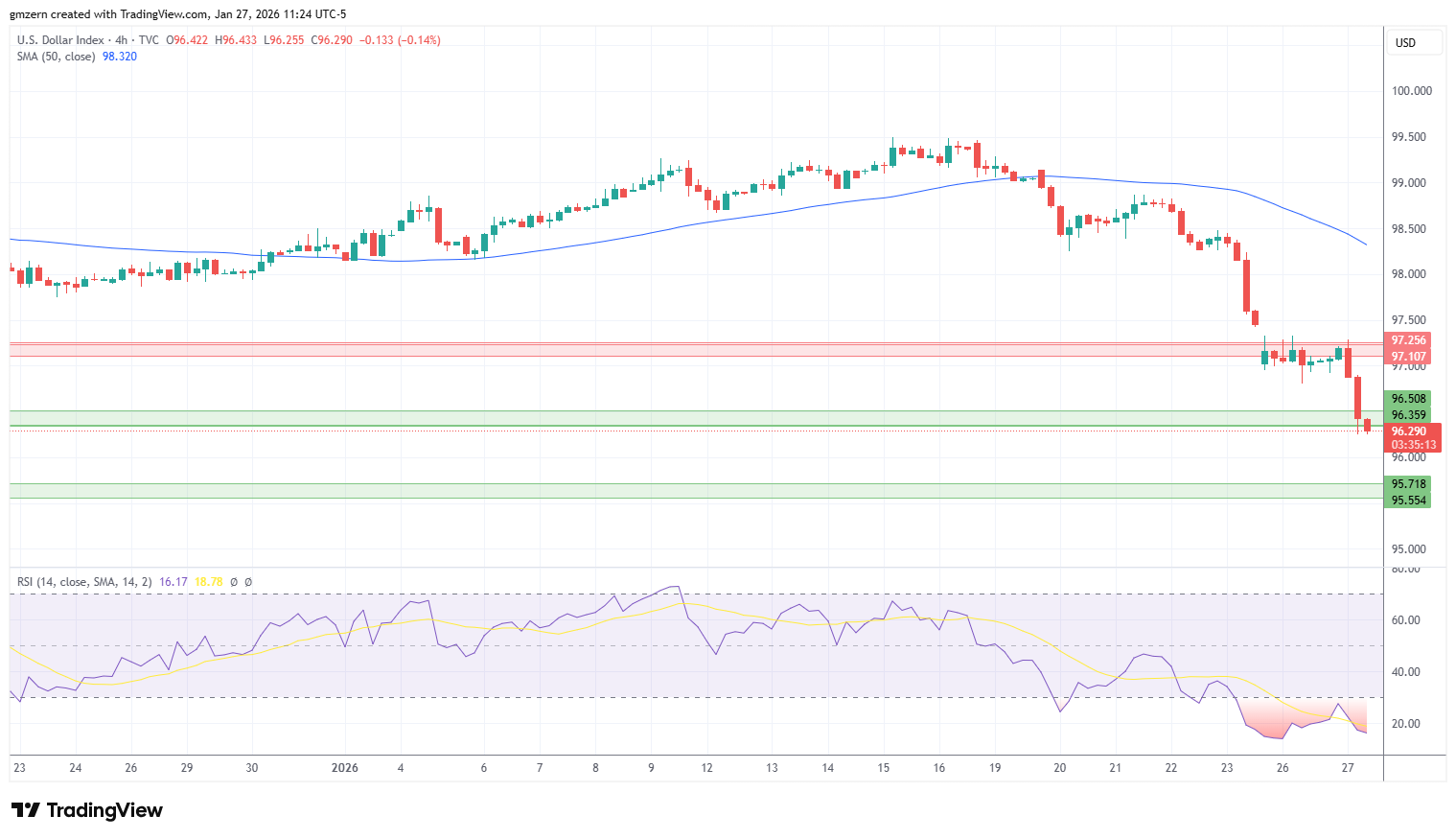Viewport: 1456px width, 839px height.
Task: Click the 100.000 price axis label
Action: [1412, 91]
